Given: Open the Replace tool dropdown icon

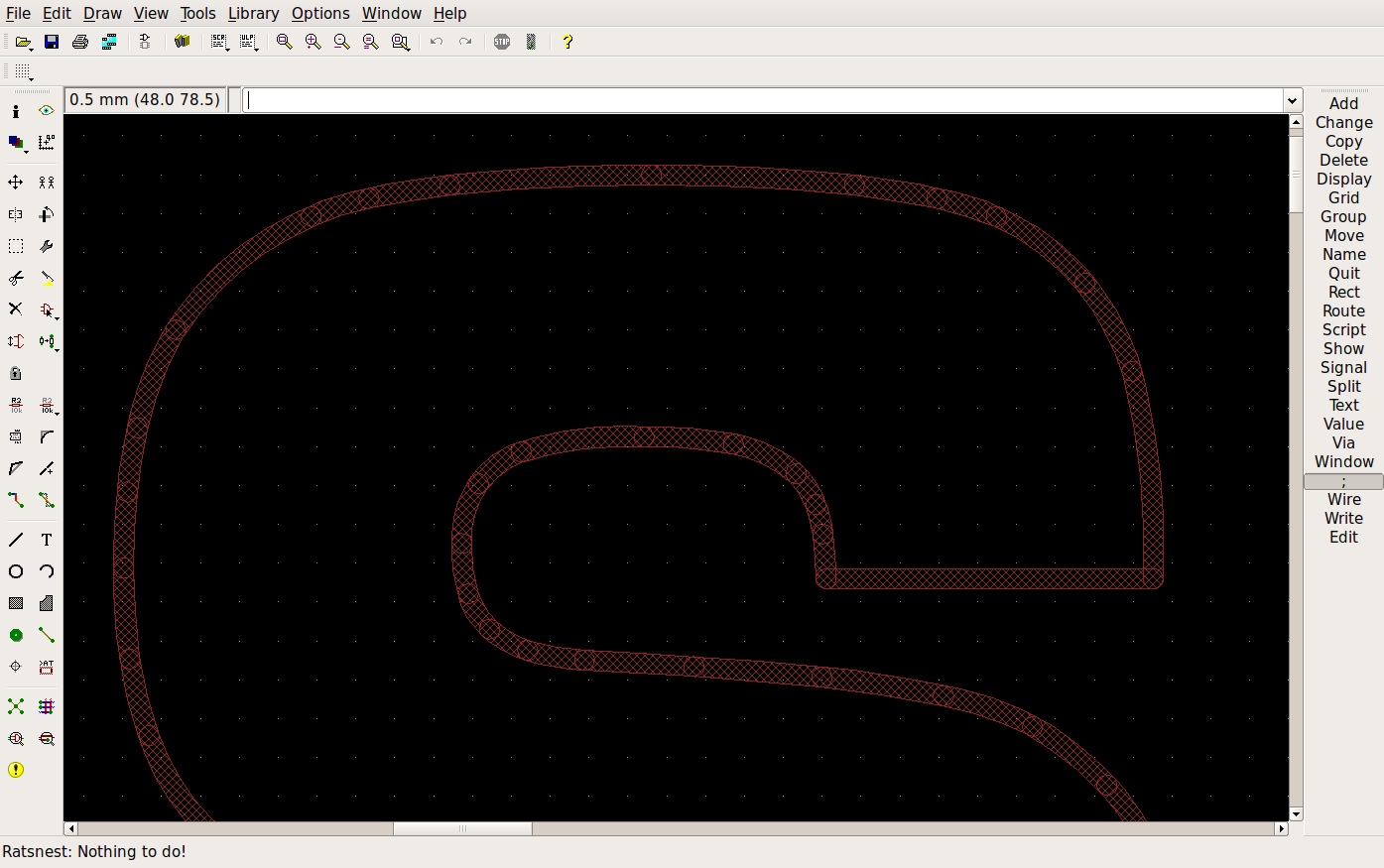Looking at the screenshot, I should pos(47,341).
